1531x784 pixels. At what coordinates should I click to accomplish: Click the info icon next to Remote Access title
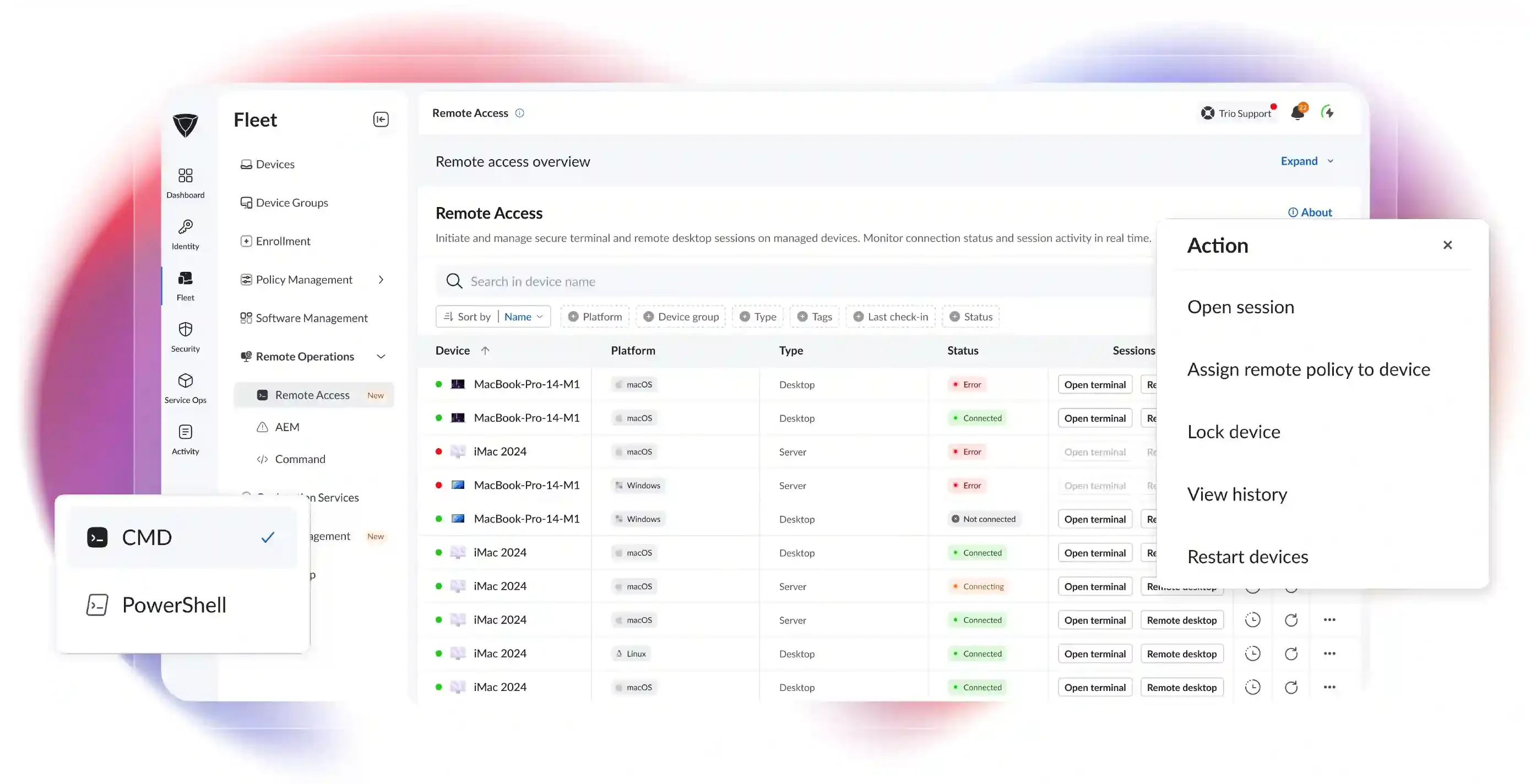coord(519,113)
